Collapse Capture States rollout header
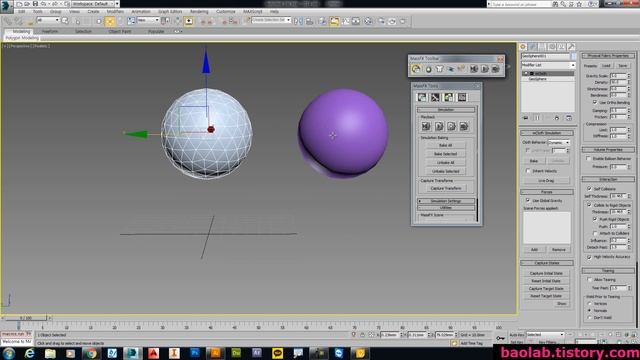 (547, 263)
